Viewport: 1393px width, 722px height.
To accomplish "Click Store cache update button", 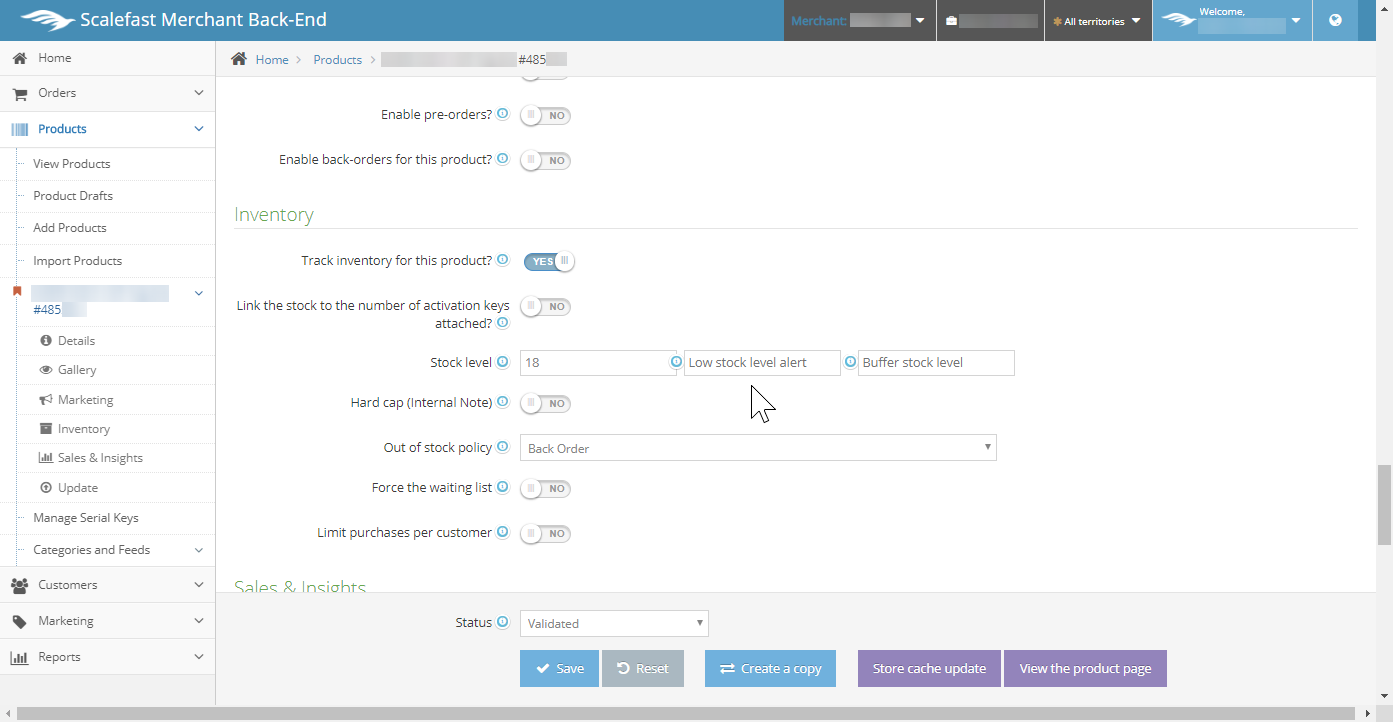I will pyautogui.click(x=929, y=669).
